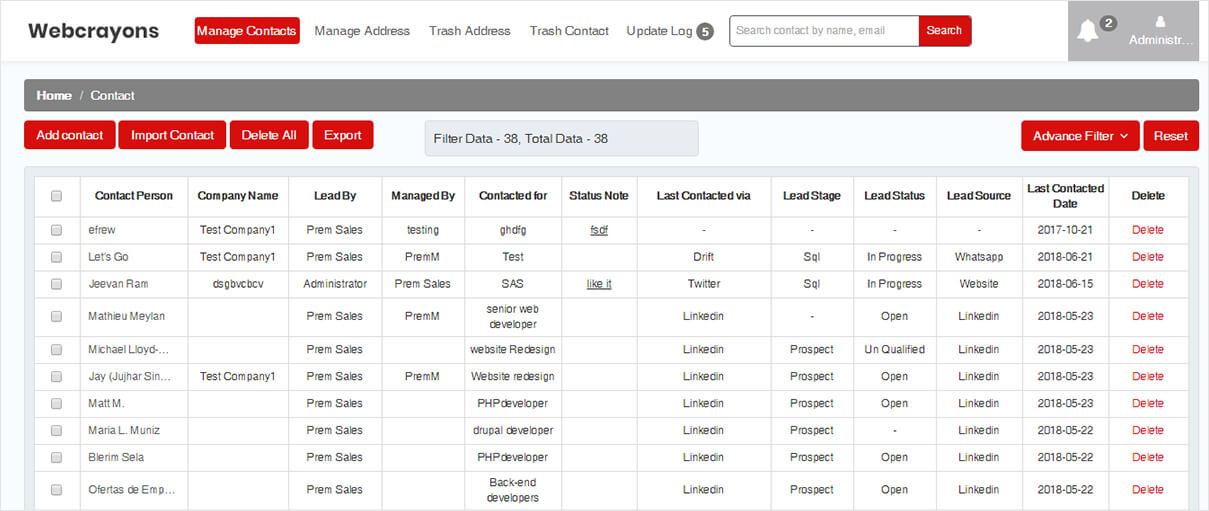Click the Webcrayons logo
Viewport: 1209px width, 511px height.
tap(93, 31)
